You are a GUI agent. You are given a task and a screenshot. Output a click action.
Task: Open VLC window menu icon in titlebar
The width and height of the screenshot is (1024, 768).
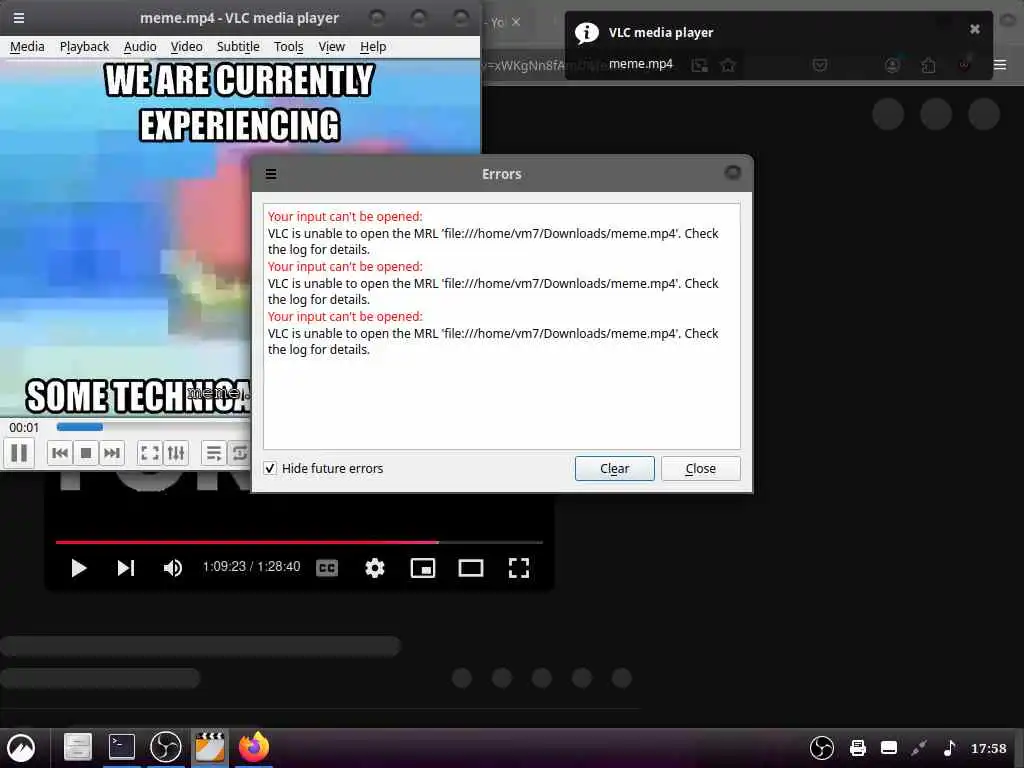pyautogui.click(x=19, y=18)
